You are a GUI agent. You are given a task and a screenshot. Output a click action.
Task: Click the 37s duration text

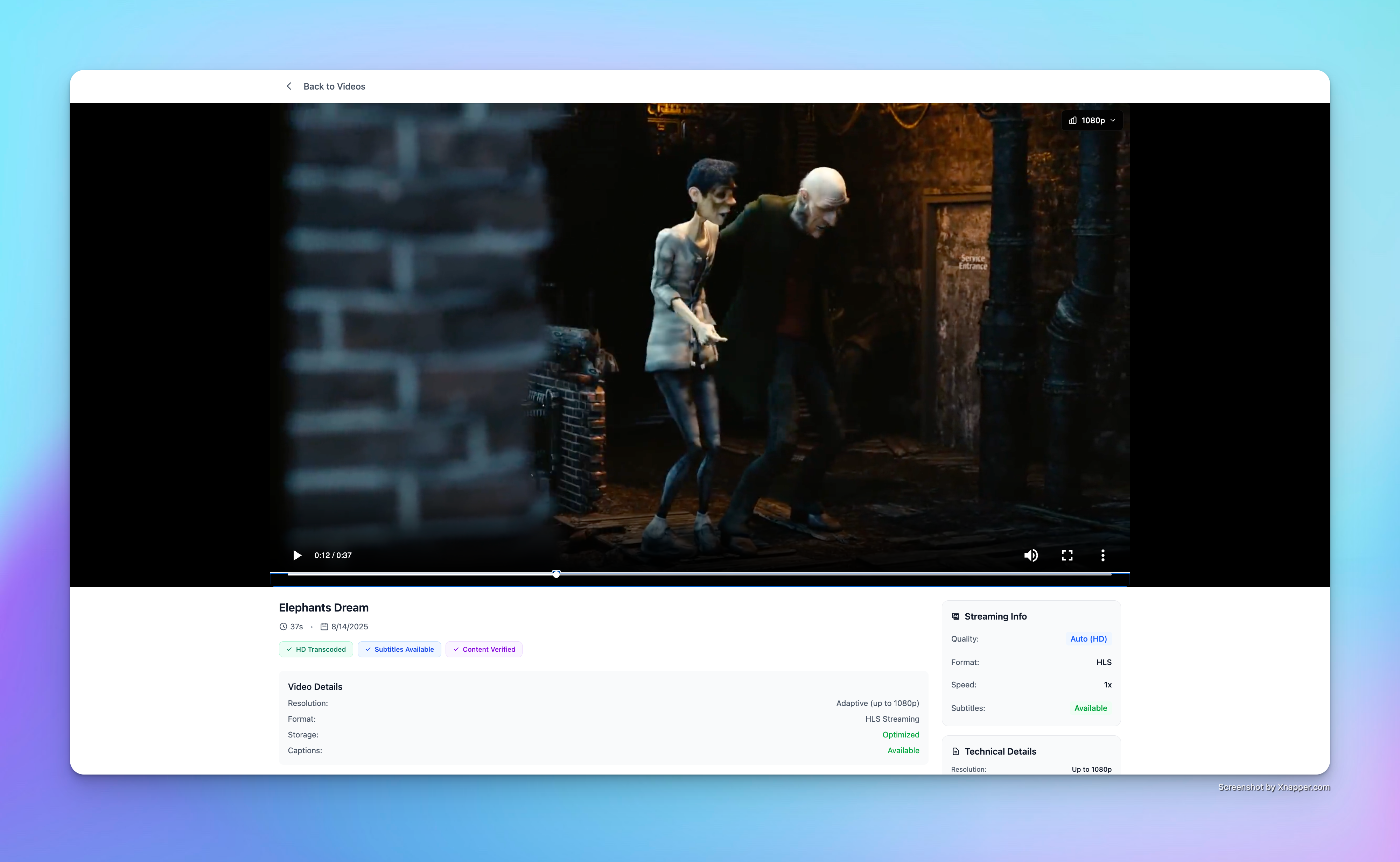point(296,627)
